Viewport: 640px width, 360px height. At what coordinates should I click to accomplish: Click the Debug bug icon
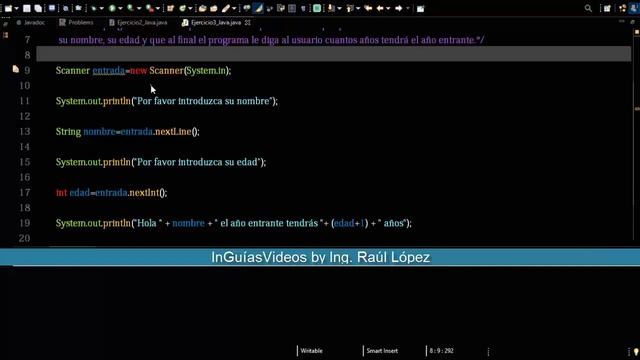click(94, 8)
